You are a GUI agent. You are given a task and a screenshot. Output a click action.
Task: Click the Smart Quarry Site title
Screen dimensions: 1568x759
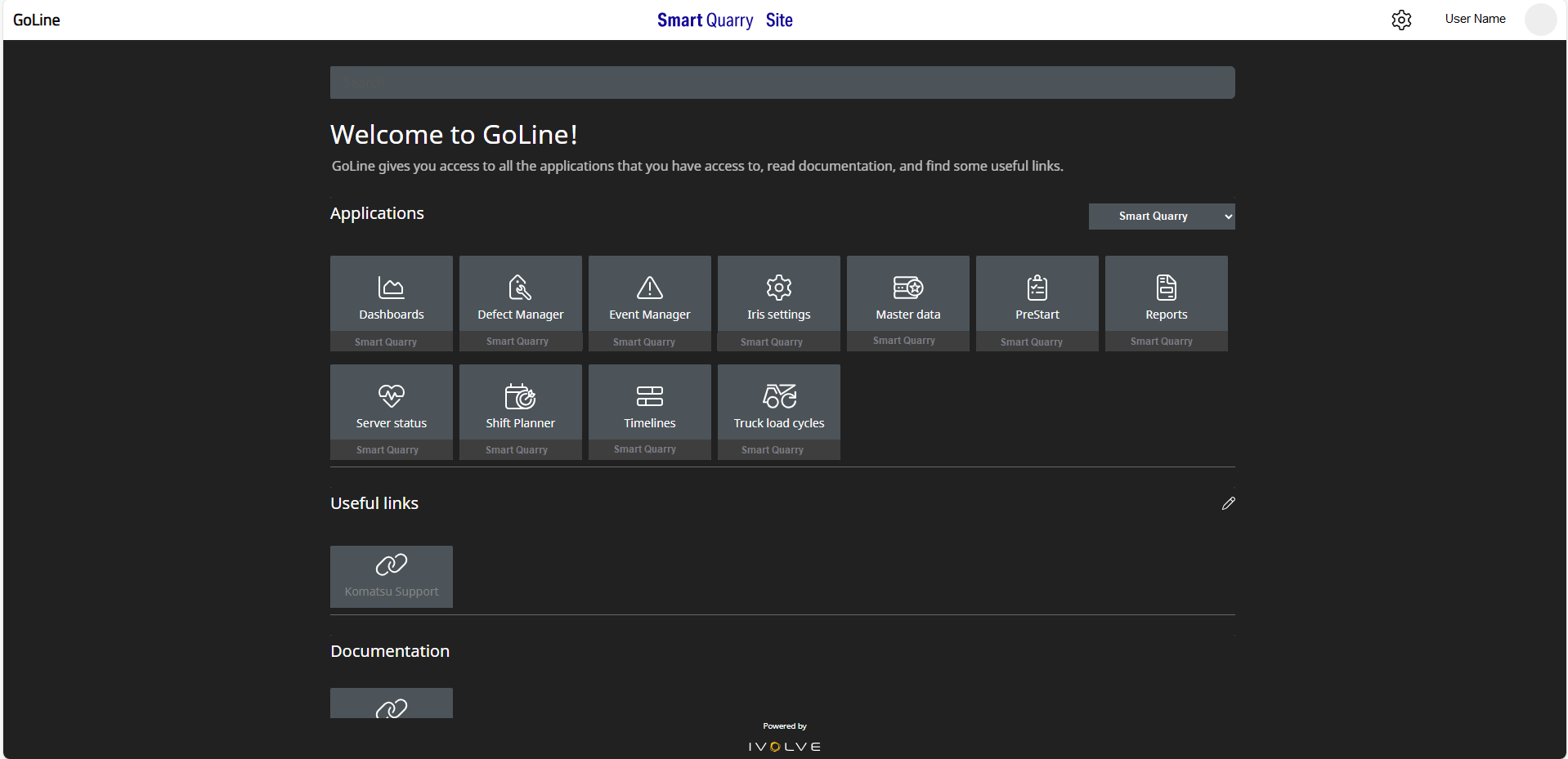point(725,20)
